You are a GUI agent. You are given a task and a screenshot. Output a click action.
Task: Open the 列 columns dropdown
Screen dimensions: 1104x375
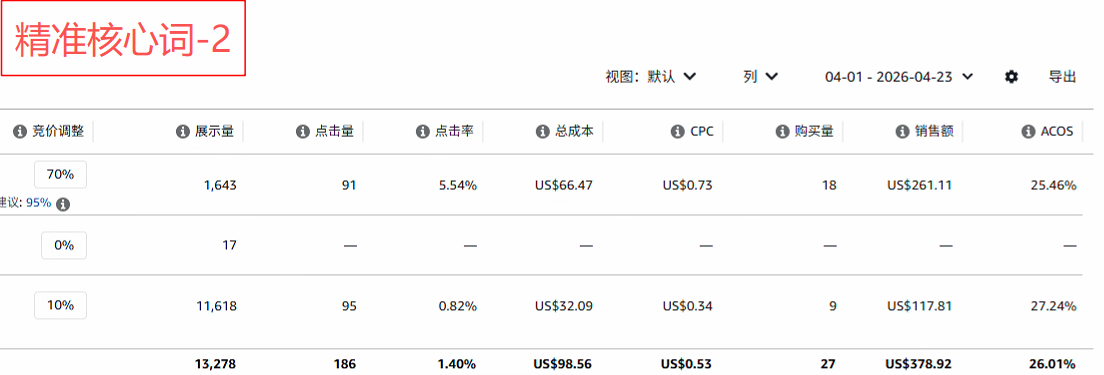(760, 77)
